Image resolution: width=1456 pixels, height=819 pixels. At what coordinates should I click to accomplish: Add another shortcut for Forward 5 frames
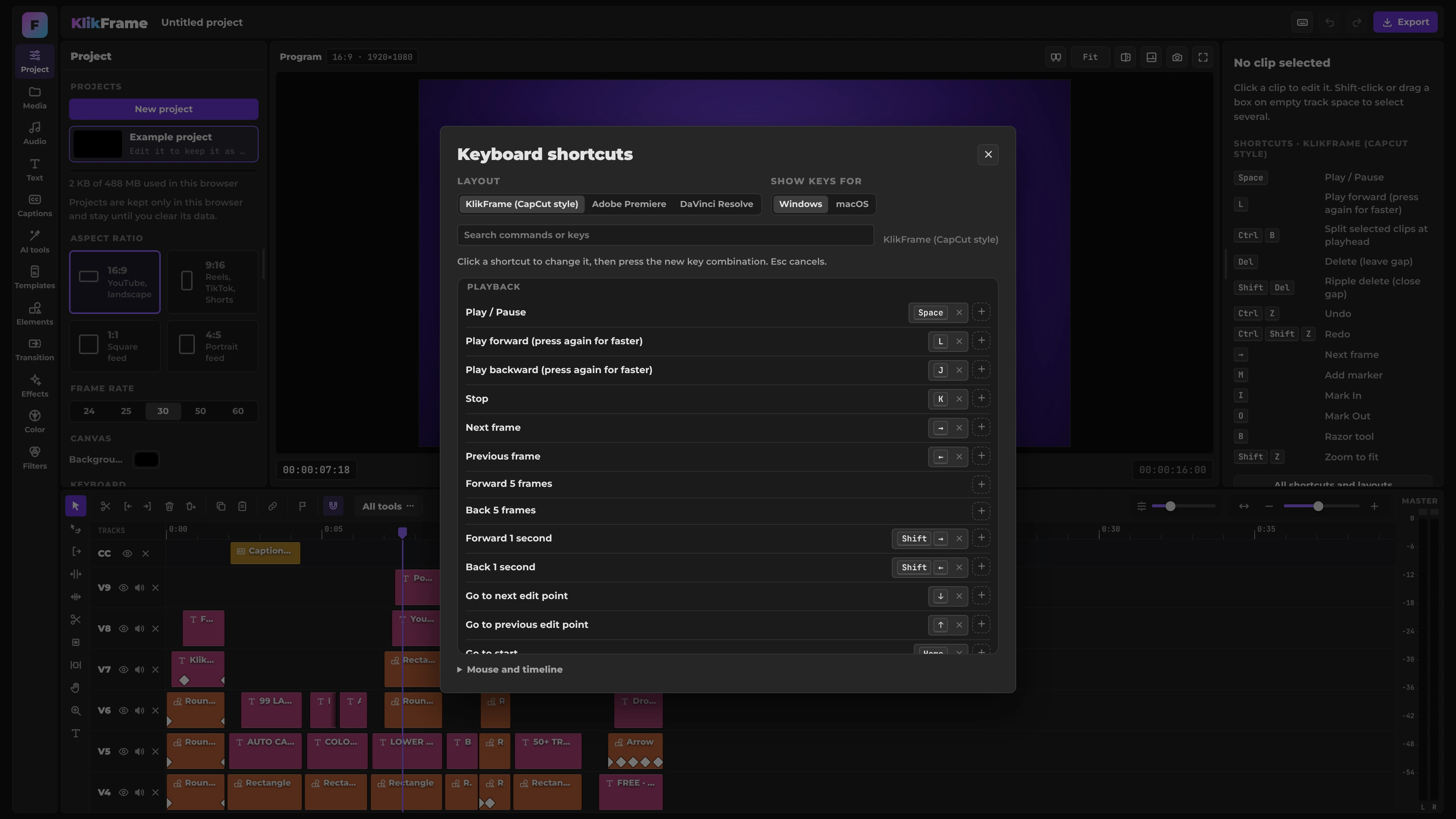(x=981, y=485)
